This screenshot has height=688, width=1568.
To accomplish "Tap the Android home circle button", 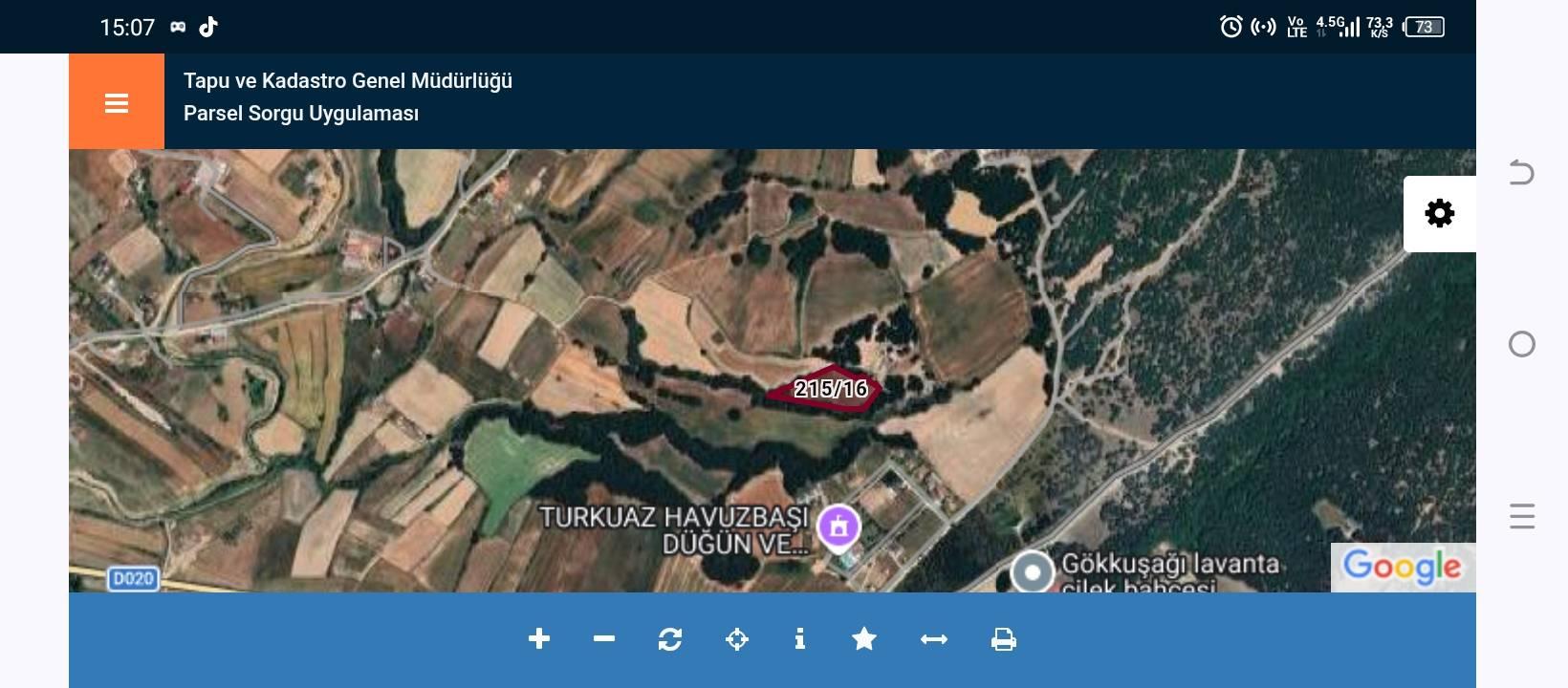I will tap(1521, 344).
